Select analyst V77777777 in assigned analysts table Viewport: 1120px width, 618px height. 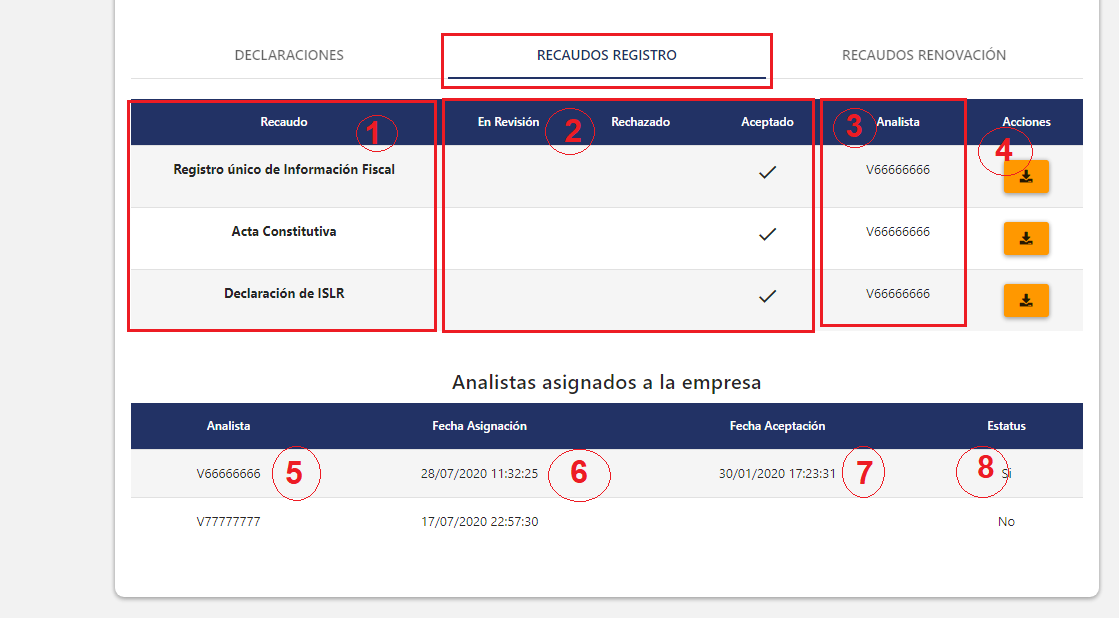(228, 522)
